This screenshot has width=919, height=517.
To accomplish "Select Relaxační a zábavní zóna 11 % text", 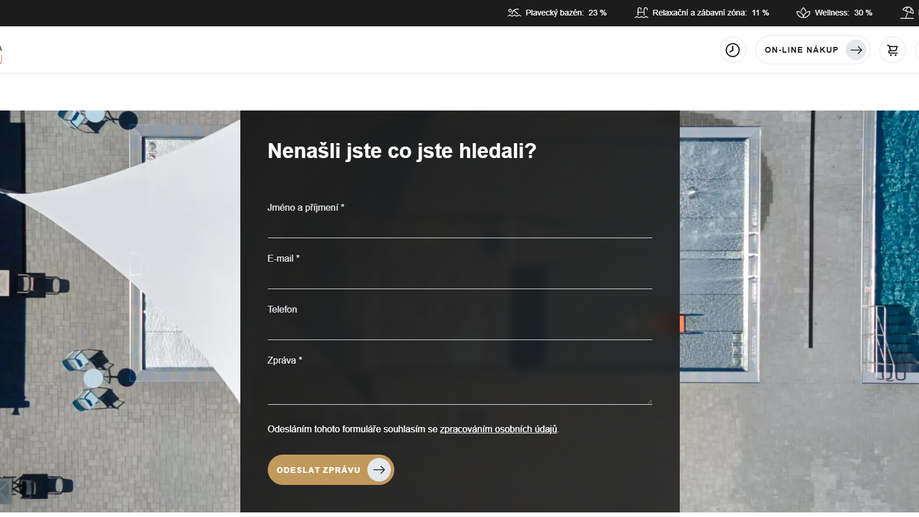I will tap(710, 13).
